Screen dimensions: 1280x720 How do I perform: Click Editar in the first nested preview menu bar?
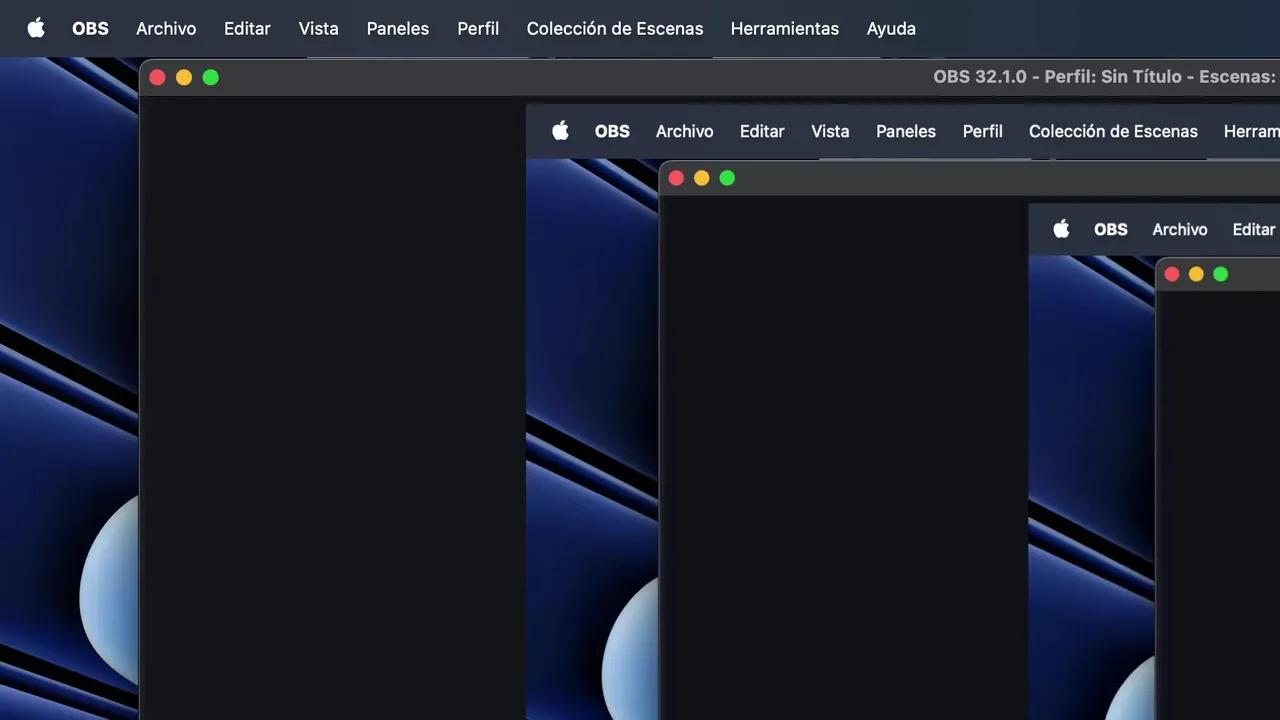click(x=762, y=131)
